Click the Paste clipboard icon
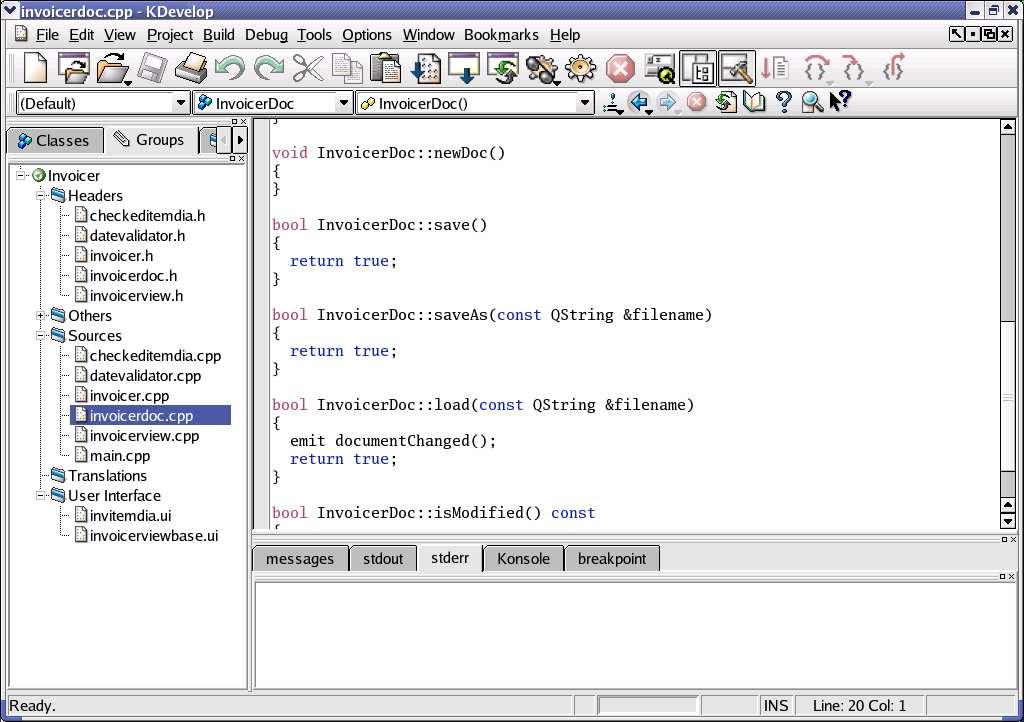 coord(385,68)
